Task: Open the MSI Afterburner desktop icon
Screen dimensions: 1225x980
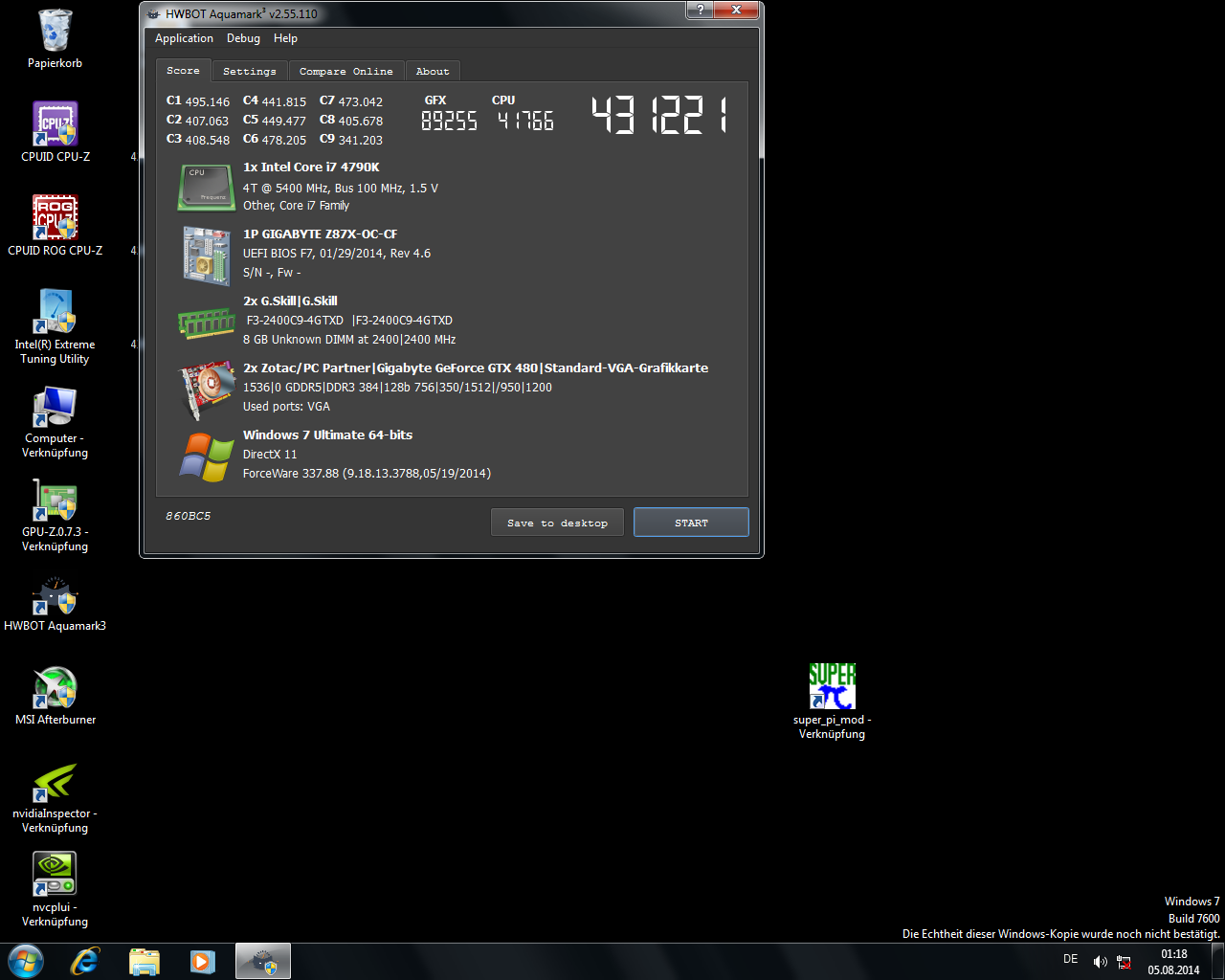Action: tap(56, 687)
